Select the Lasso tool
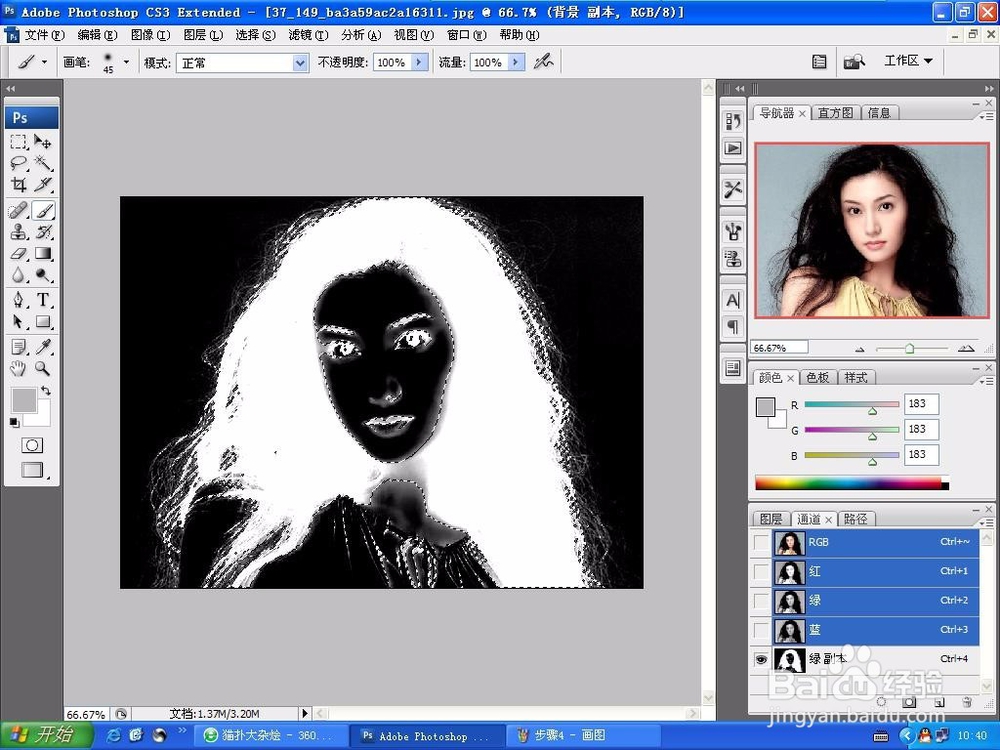The height and width of the screenshot is (750, 1000). (x=19, y=161)
